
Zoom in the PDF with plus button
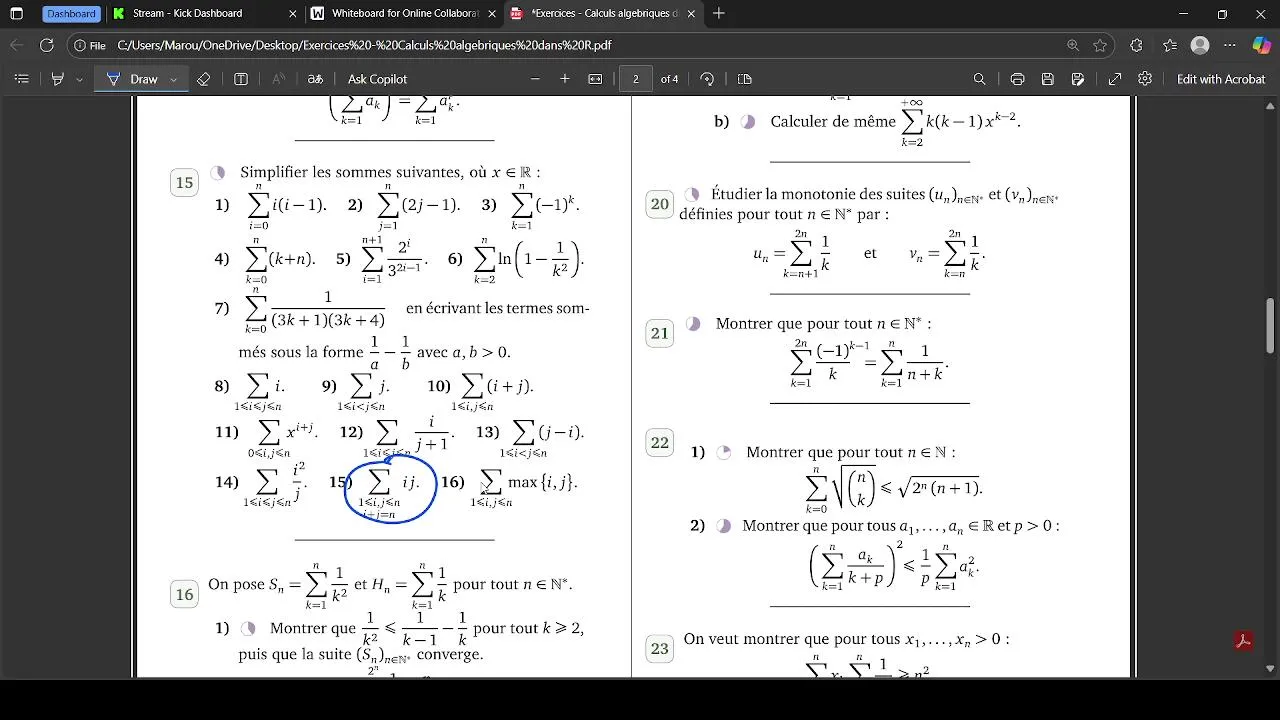[x=565, y=79]
